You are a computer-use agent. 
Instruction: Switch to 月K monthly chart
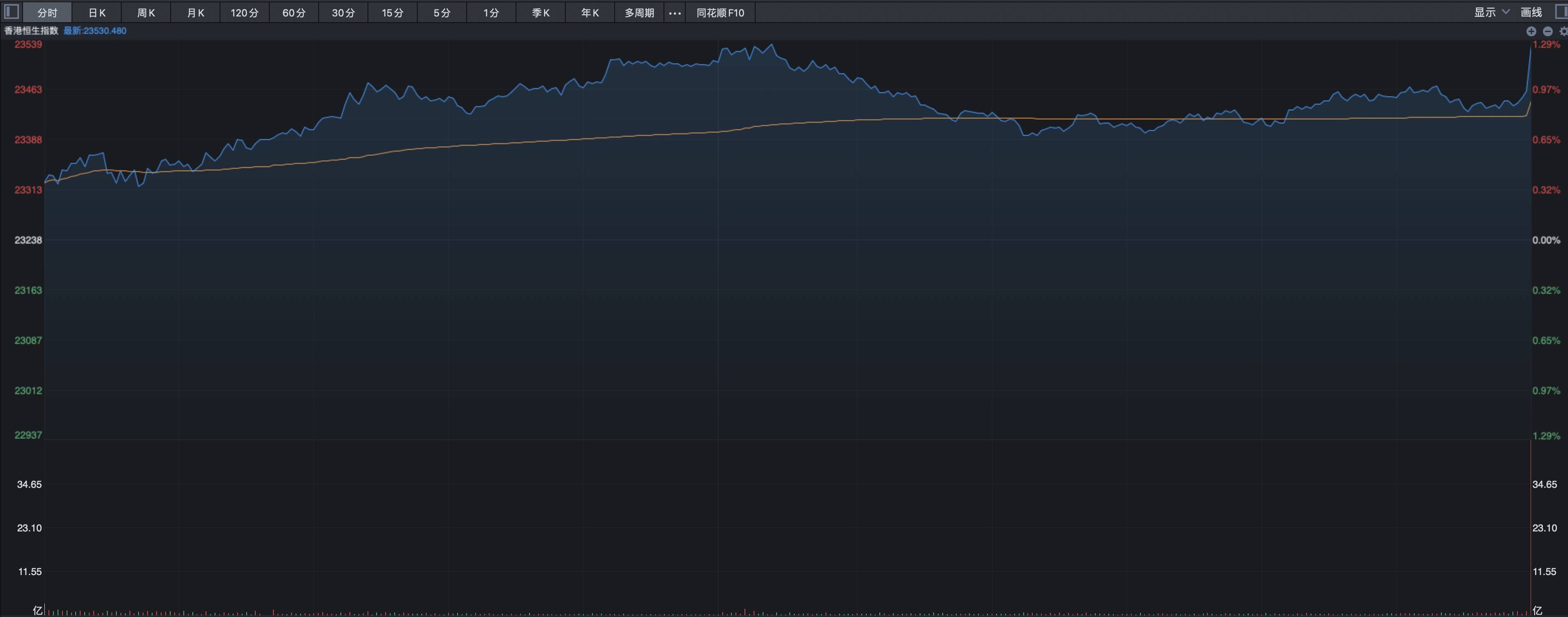pyautogui.click(x=195, y=13)
